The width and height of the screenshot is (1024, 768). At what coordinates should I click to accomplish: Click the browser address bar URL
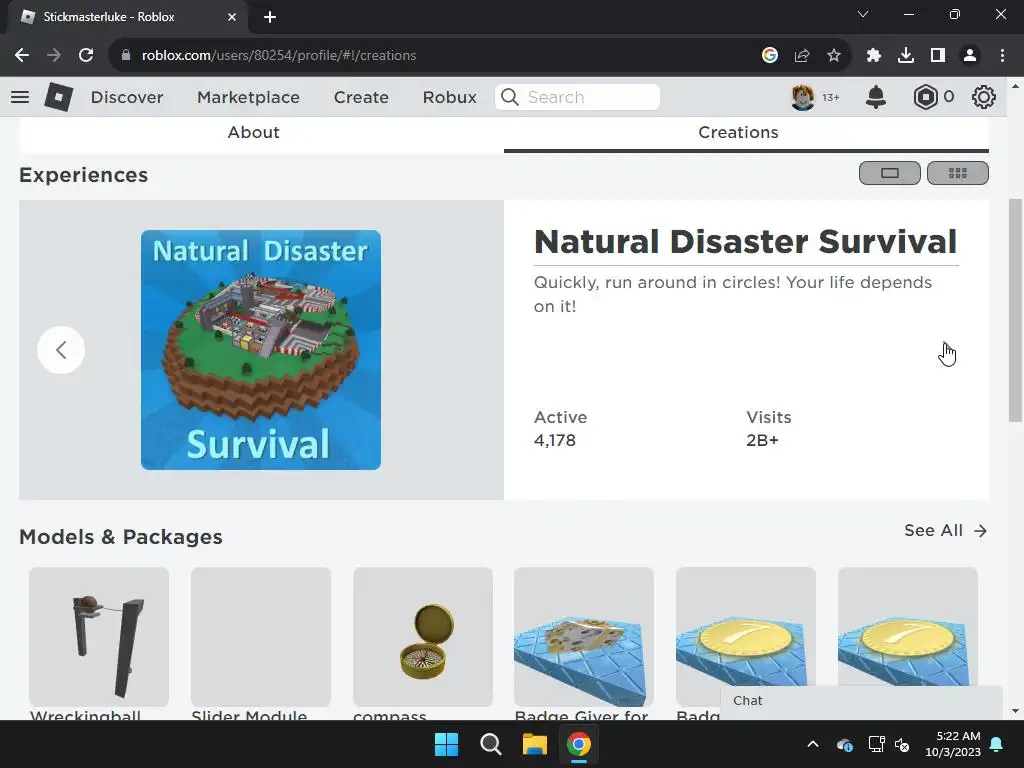click(x=279, y=56)
